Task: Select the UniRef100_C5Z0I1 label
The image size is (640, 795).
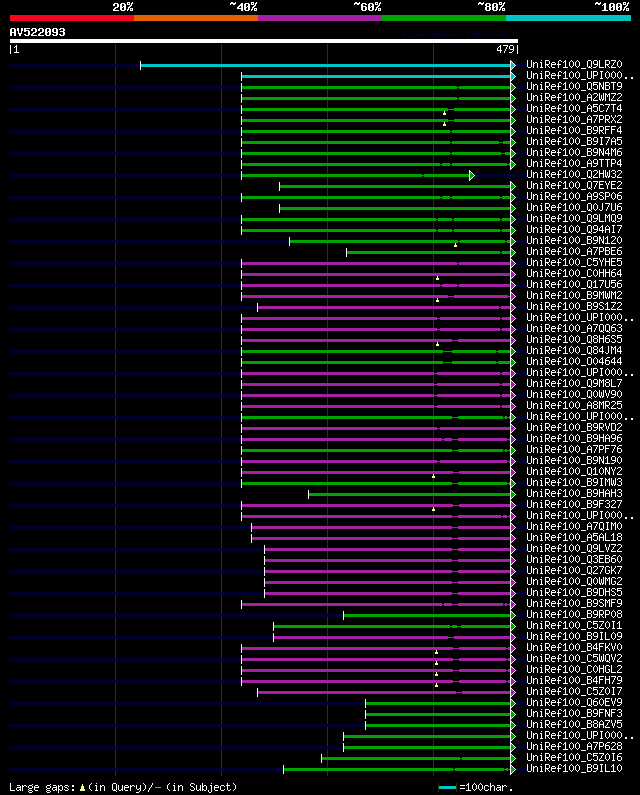Action: tap(574, 625)
